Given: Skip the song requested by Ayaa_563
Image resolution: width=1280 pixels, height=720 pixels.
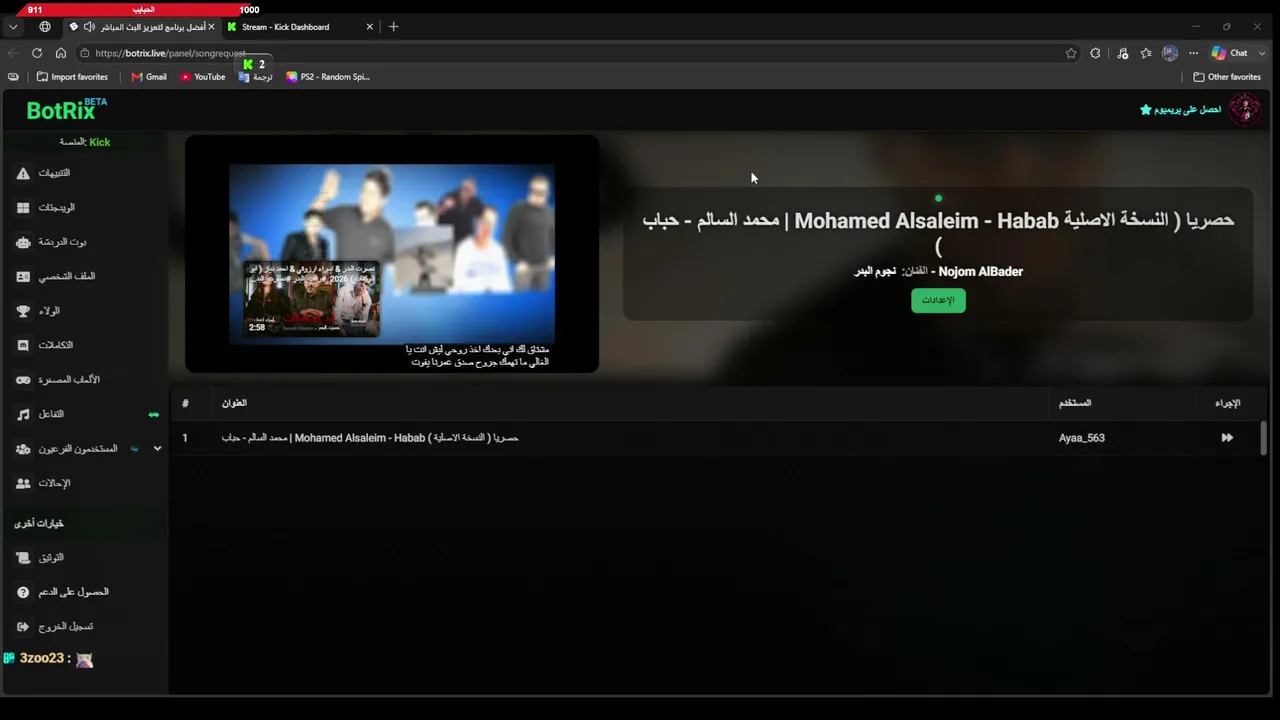Looking at the screenshot, I should click(x=1227, y=438).
